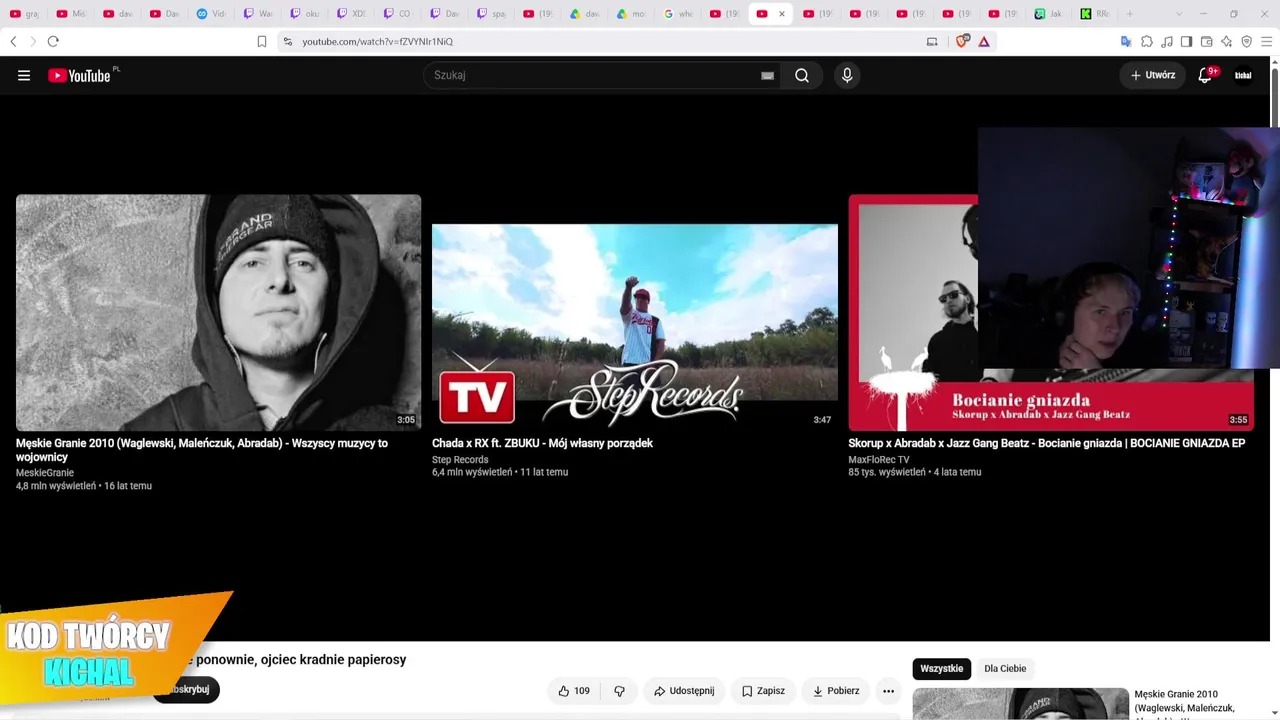Open the YouTube guide hamburger menu

pyautogui.click(x=24, y=75)
